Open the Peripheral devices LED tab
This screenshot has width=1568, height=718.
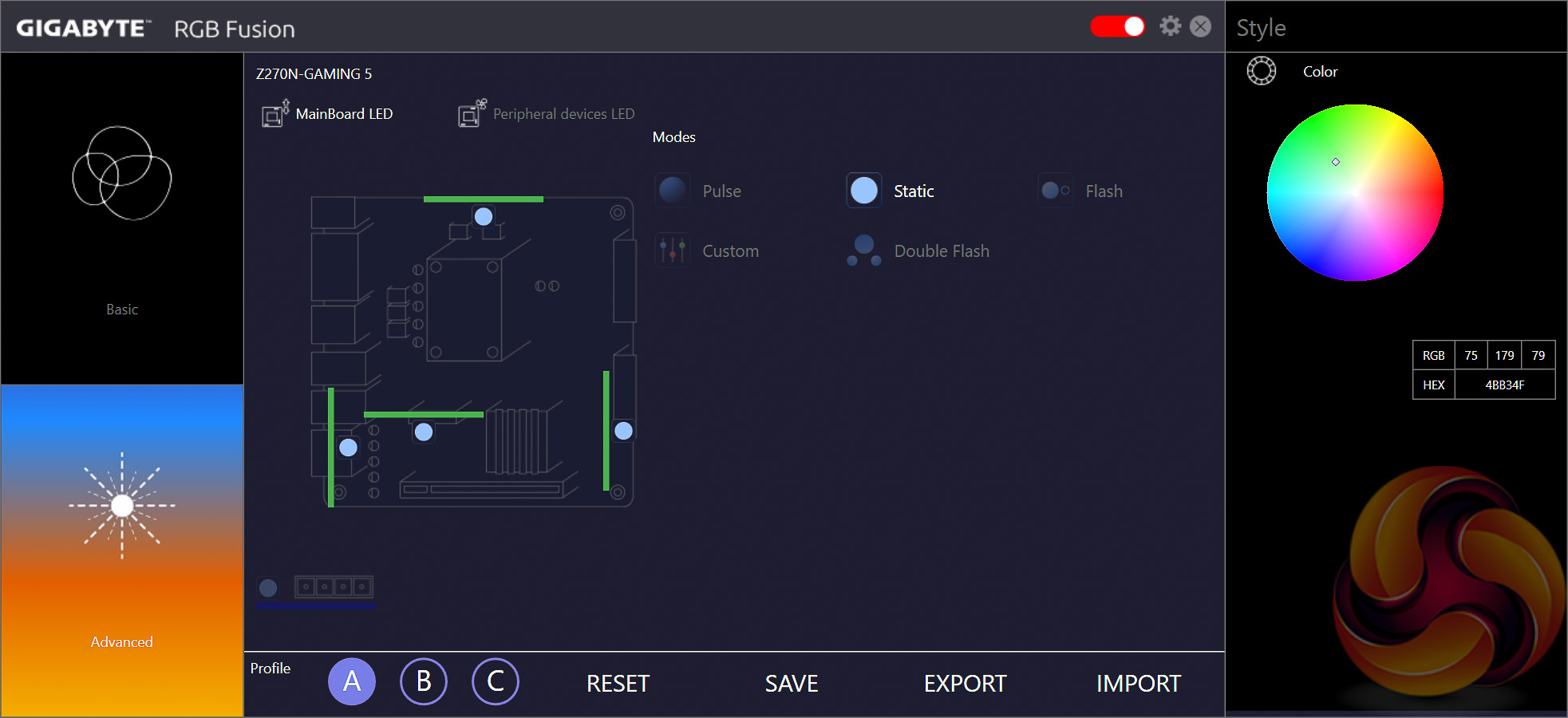(547, 114)
